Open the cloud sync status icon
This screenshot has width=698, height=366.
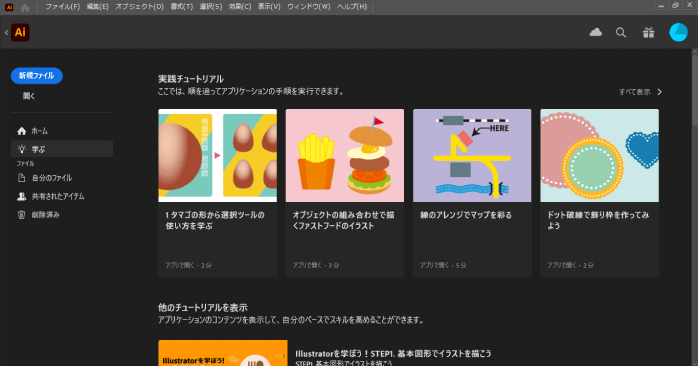coord(596,33)
